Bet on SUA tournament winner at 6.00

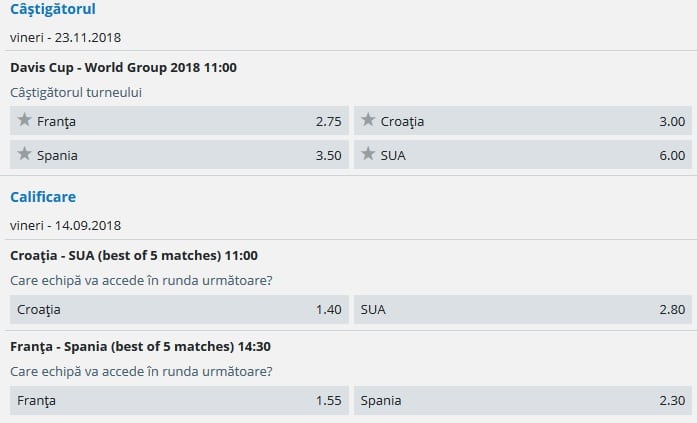point(671,155)
